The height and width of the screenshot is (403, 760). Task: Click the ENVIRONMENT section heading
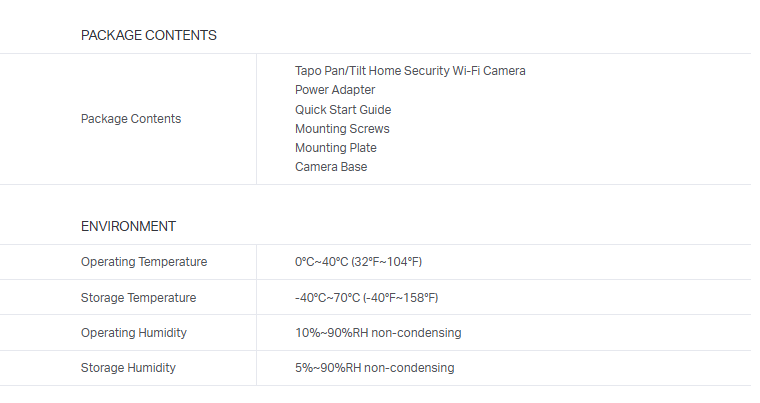(128, 226)
